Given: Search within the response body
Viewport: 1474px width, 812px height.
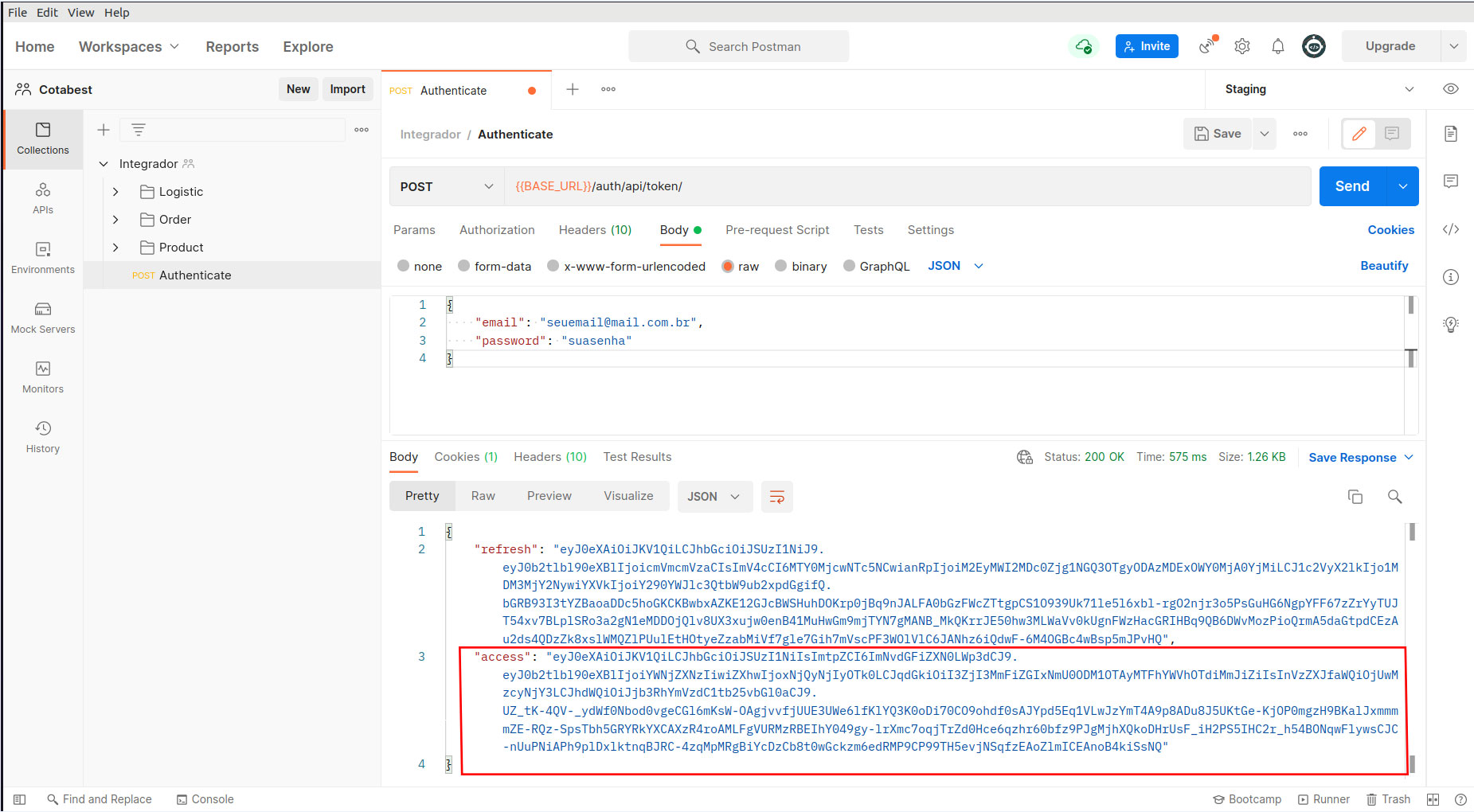Looking at the screenshot, I should coord(1394,497).
